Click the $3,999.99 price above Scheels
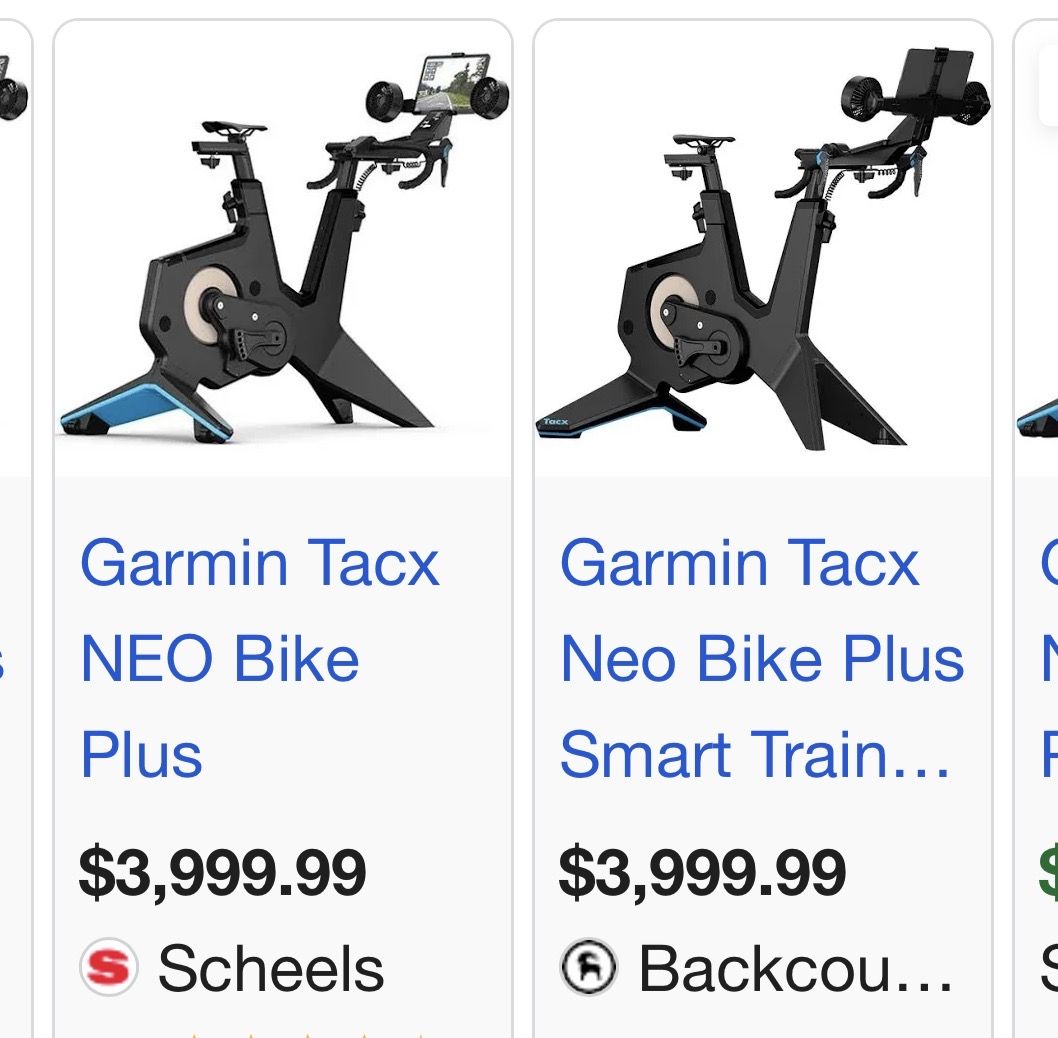 click(222, 872)
